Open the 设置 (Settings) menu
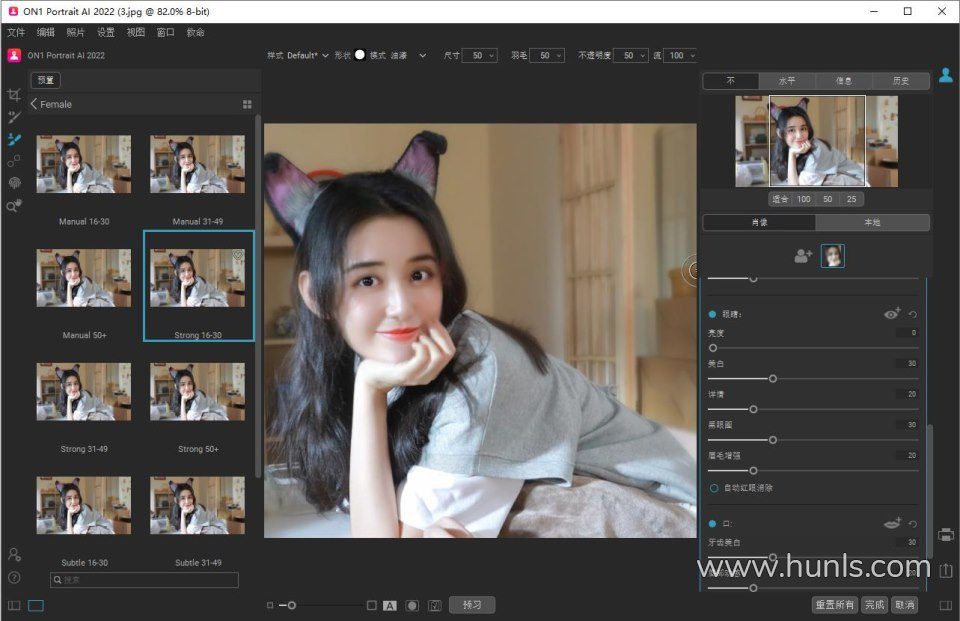Viewport: 960px width, 621px height. coord(106,32)
